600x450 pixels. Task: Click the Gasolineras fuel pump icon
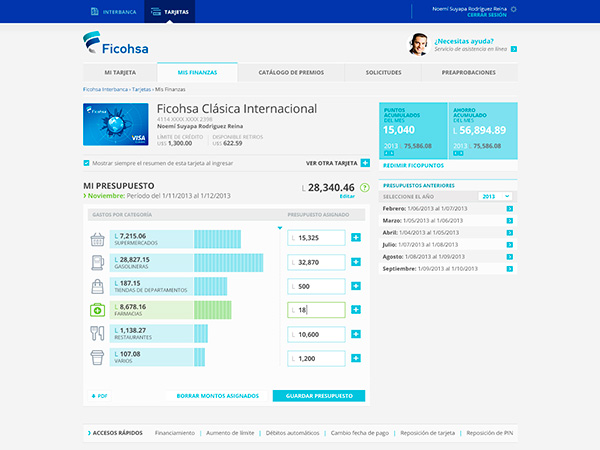pos(98,263)
